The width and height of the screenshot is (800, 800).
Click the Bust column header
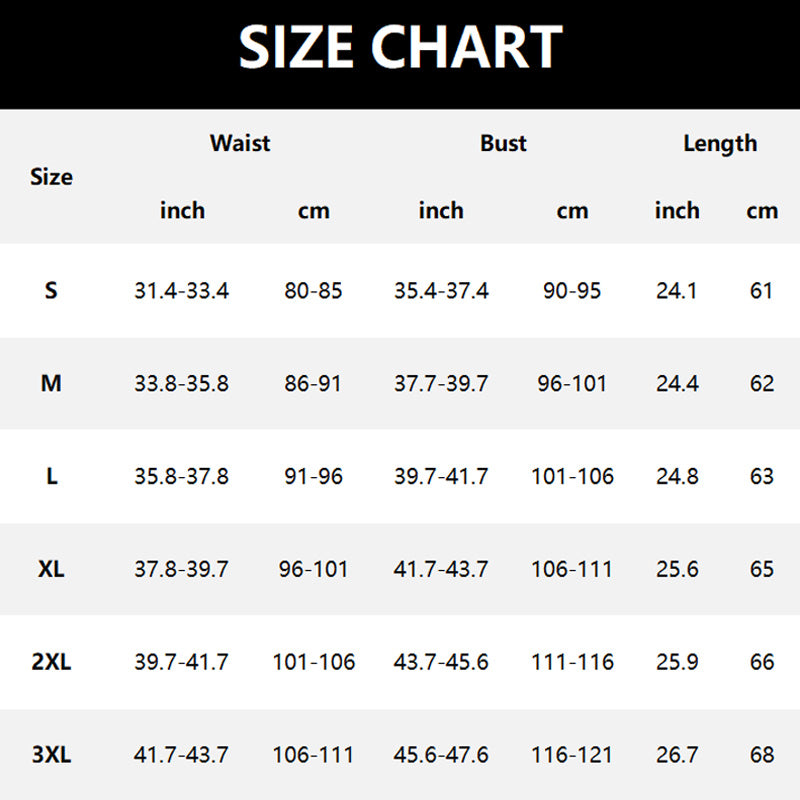point(503,143)
